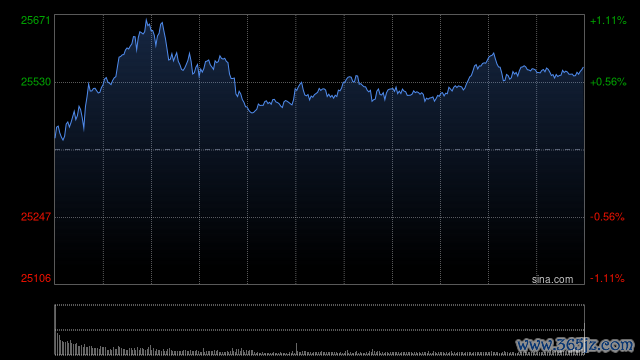Click the -0.56% percentage label
This screenshot has width=640, height=360.
tap(607, 217)
